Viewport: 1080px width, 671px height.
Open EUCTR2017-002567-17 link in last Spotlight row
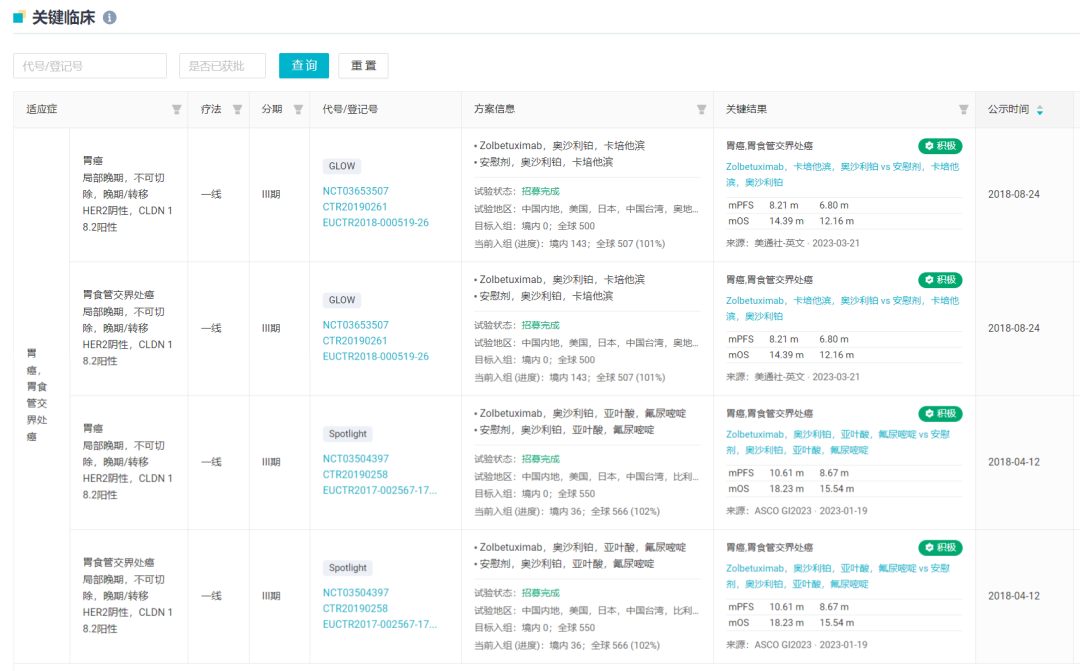coord(380,624)
